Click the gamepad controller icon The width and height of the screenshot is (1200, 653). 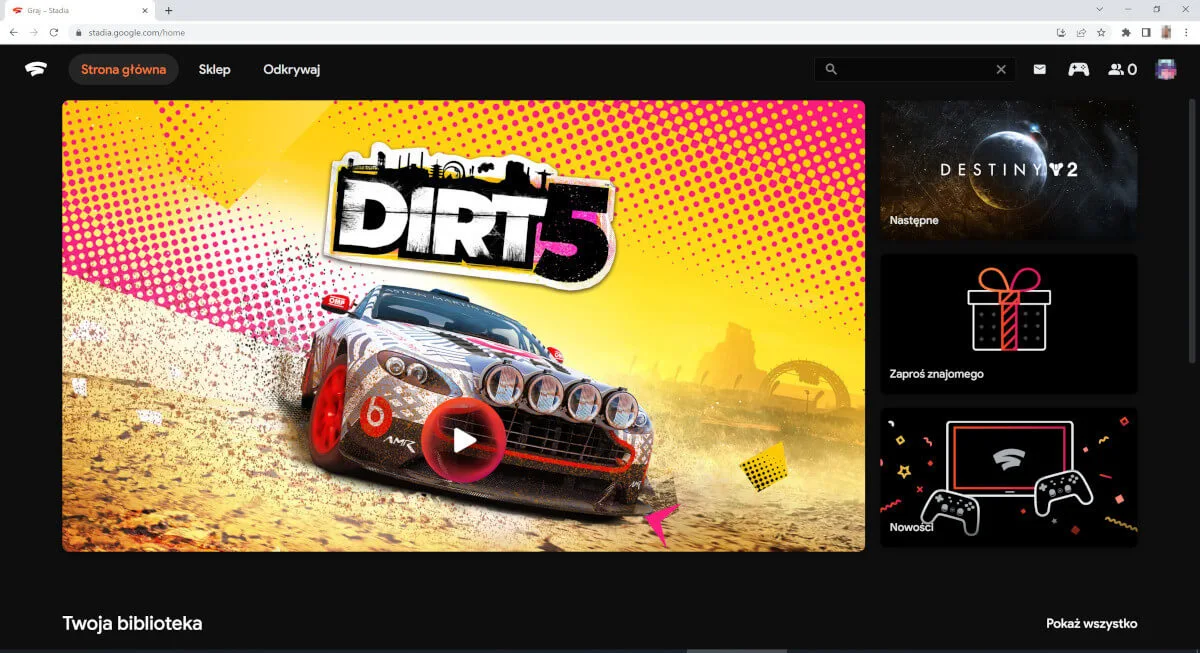[1078, 70]
